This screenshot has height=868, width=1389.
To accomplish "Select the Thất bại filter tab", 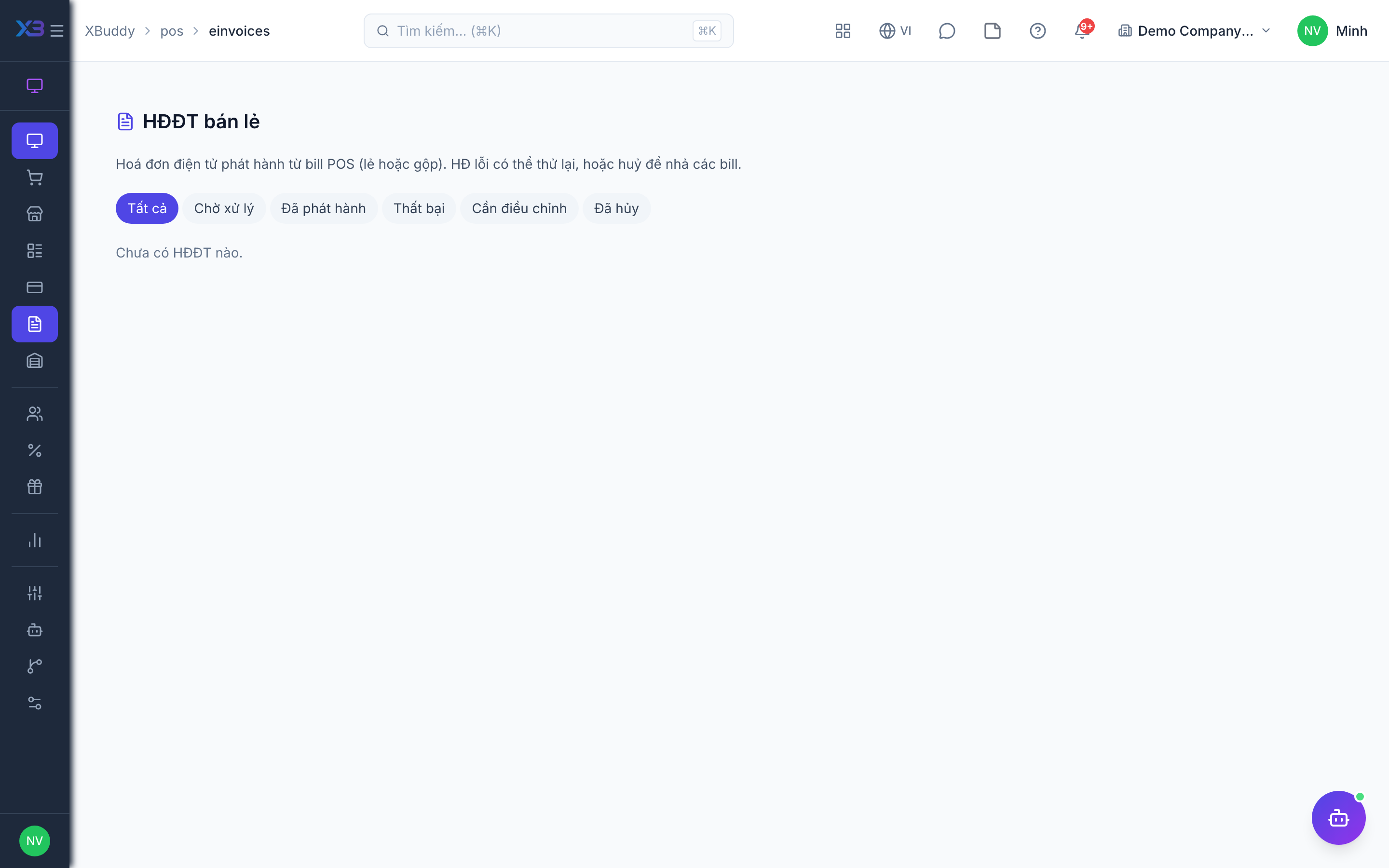I will click(419, 208).
